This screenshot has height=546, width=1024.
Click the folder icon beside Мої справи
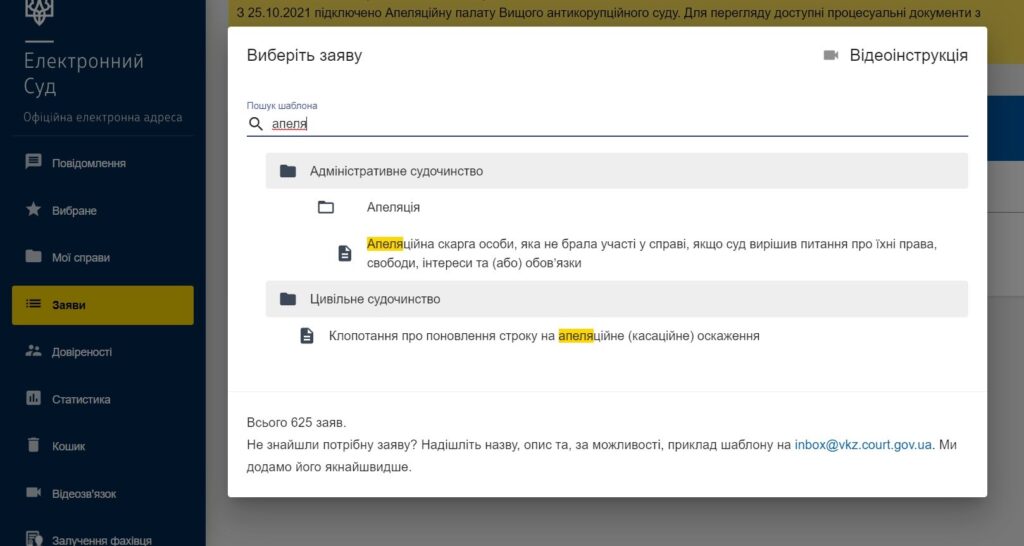(33, 256)
